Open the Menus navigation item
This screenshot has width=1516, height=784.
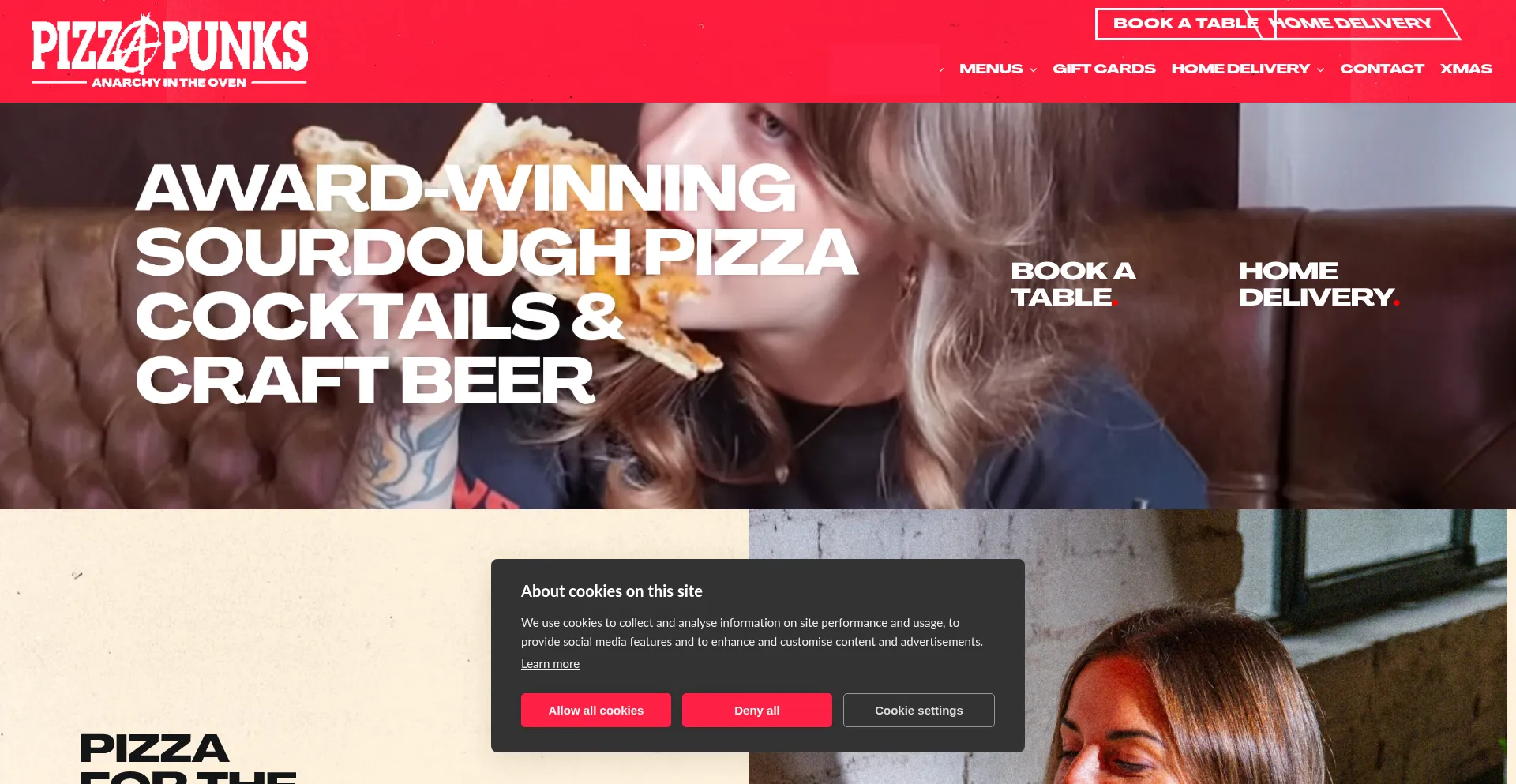coord(991,69)
